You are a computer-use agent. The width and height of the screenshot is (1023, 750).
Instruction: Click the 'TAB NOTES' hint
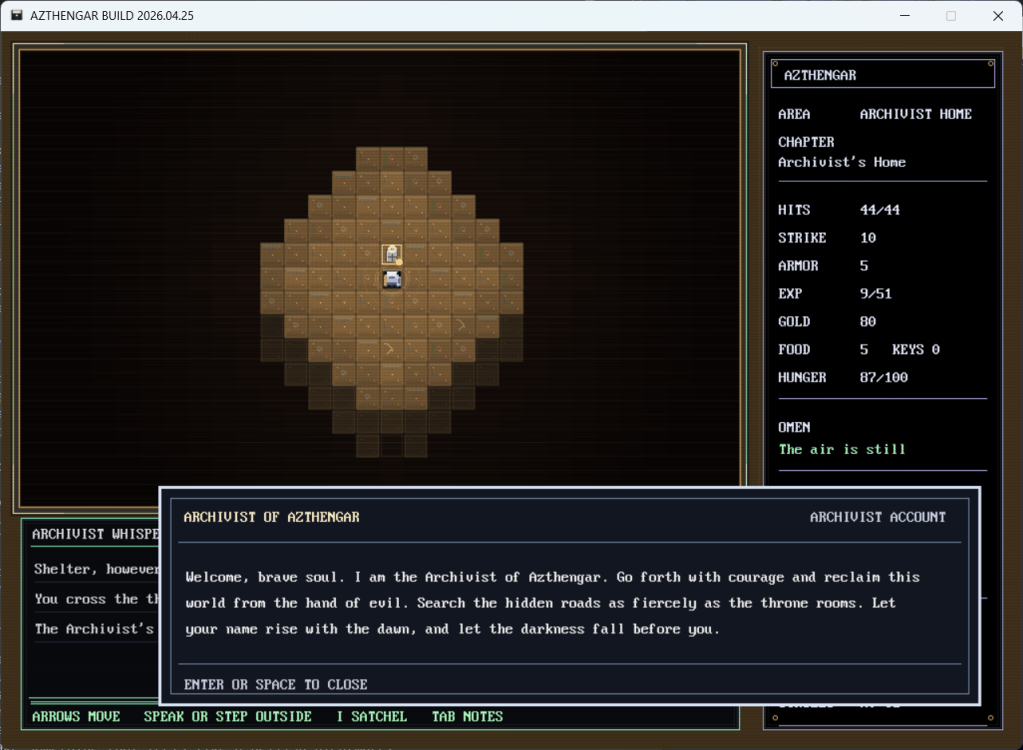pos(467,716)
